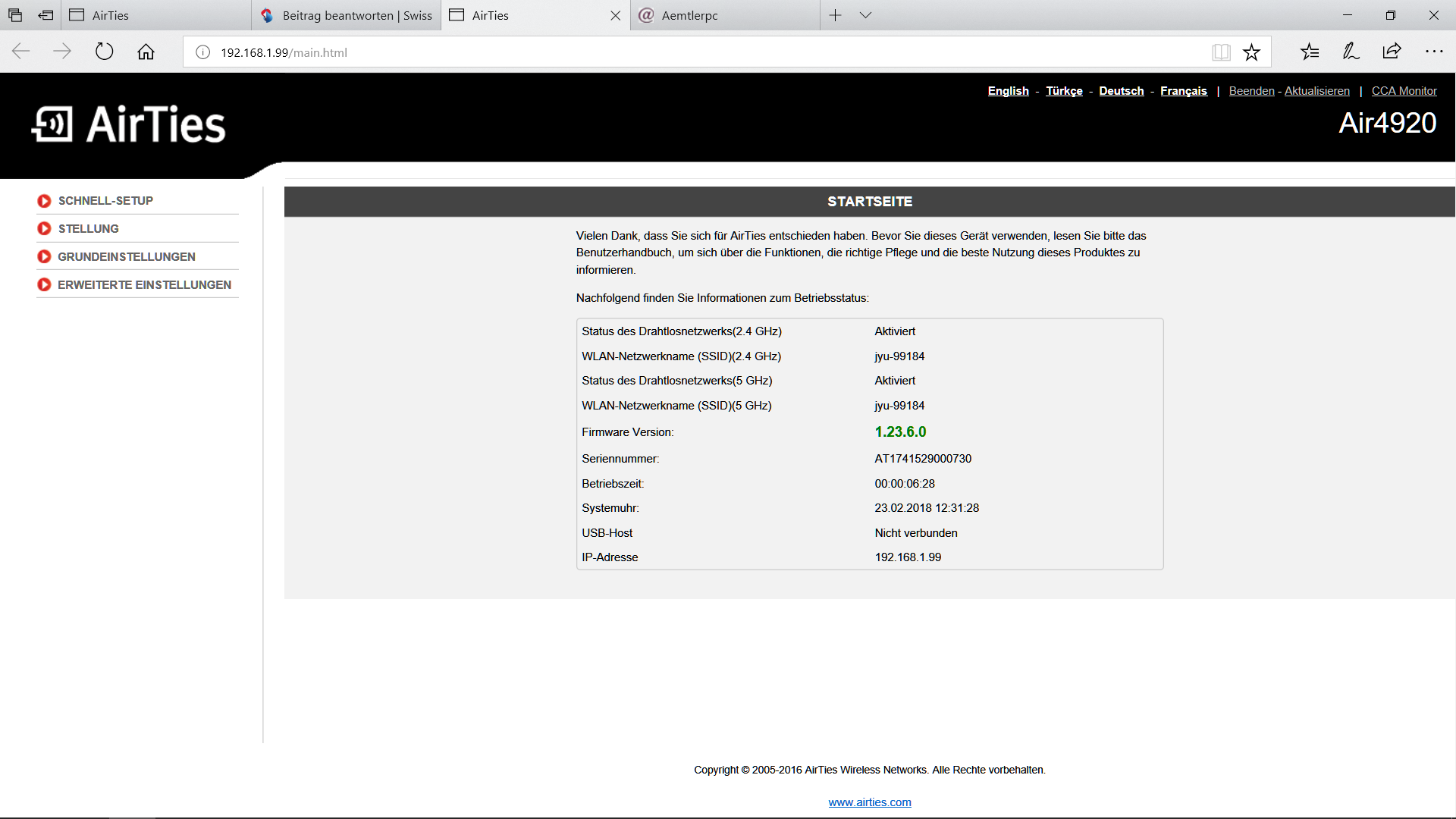Open new tab with plus icon
The width and height of the screenshot is (1456, 819).
click(835, 15)
